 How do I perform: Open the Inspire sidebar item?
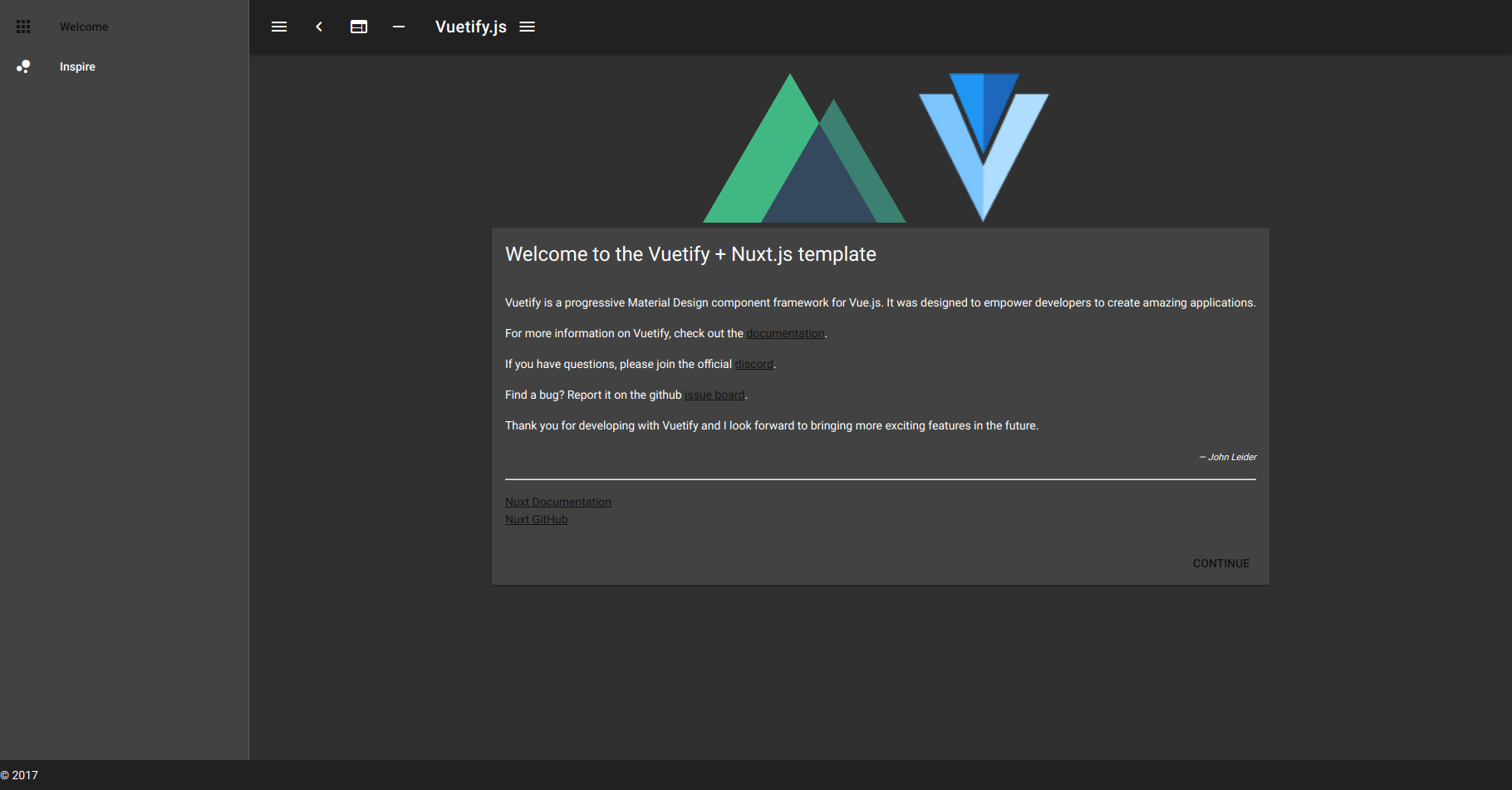pyautogui.click(x=125, y=66)
